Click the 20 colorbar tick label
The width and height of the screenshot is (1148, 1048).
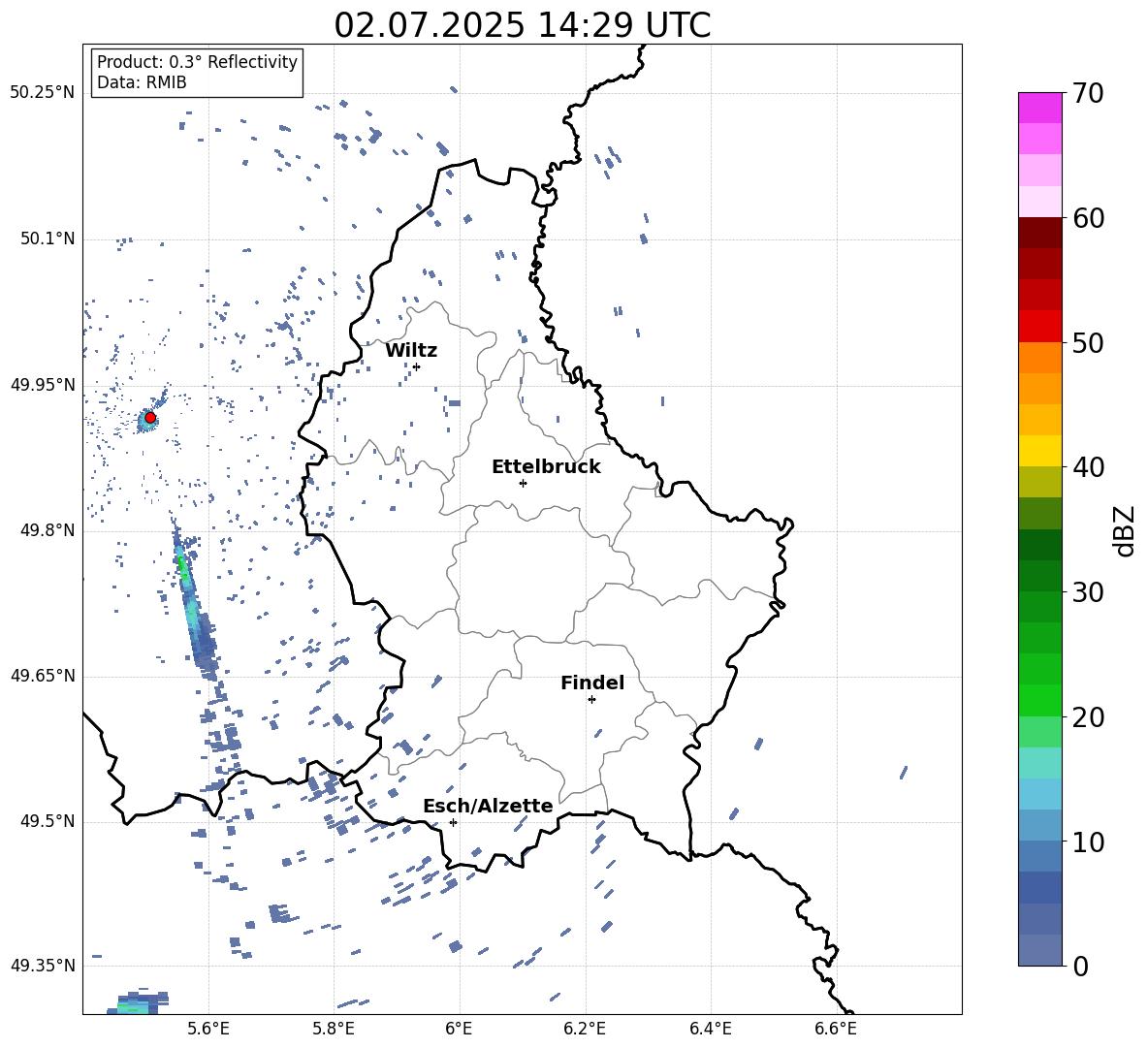1088,717
